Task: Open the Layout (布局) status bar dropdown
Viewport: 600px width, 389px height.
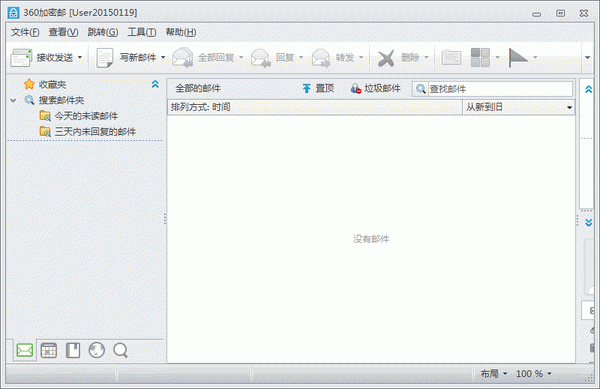Action: coord(494,374)
